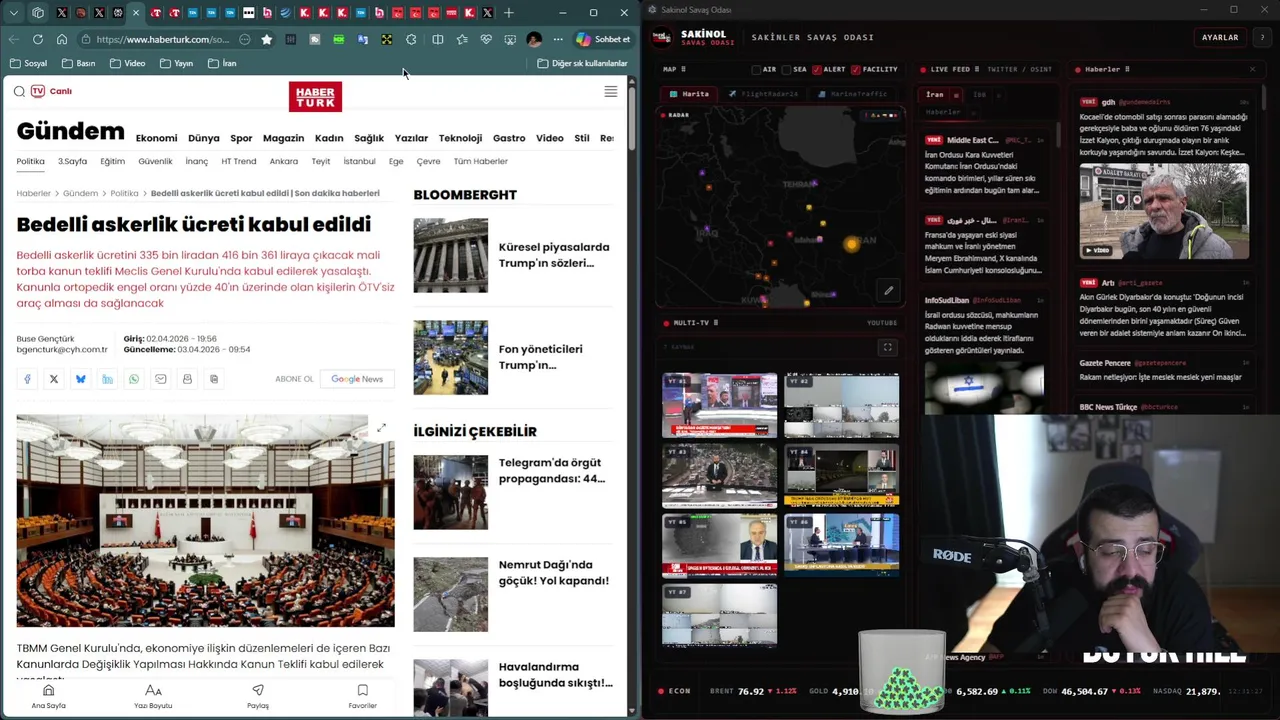The height and width of the screenshot is (720, 1280).
Task: Open split screen view in browser
Action: pos(437,39)
